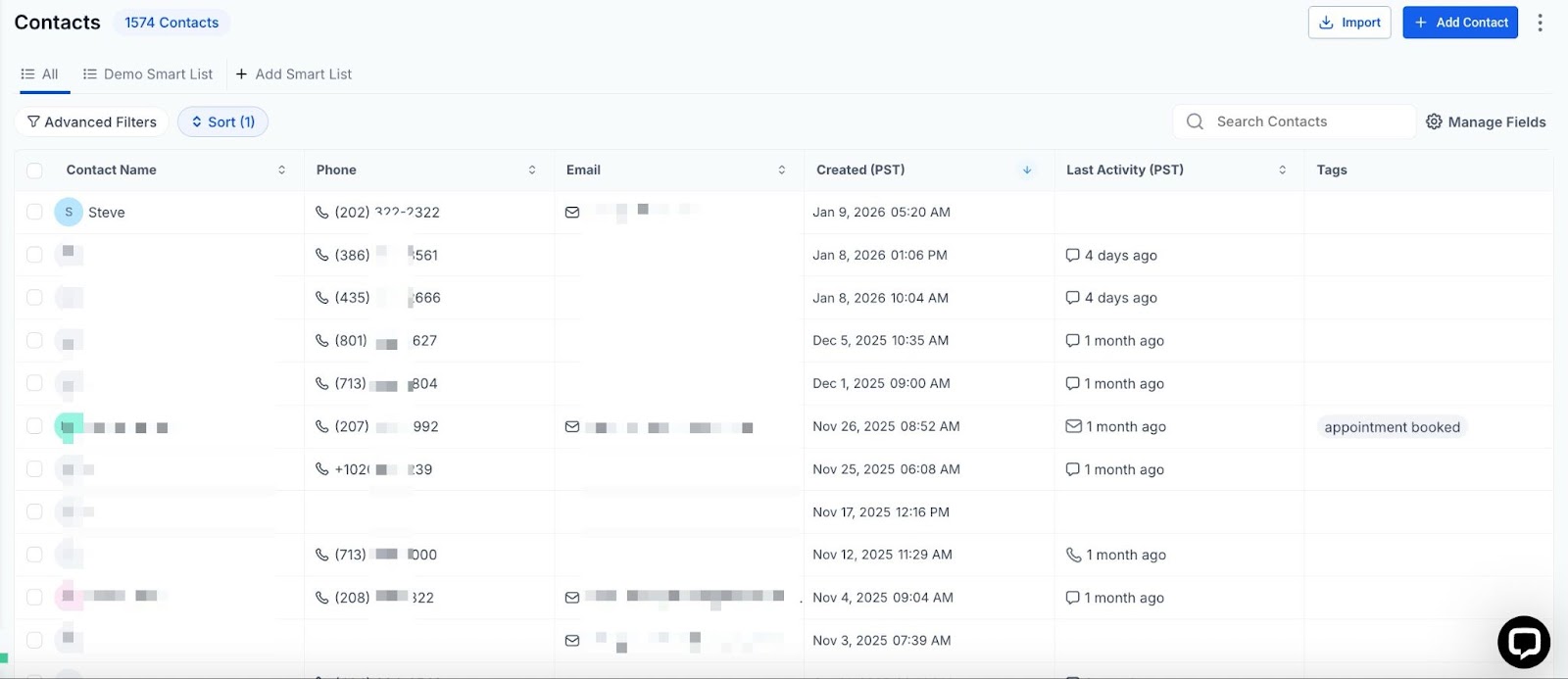This screenshot has height=679, width=1568.
Task: Toggle the select-all contacts checkbox
Action: coord(34,170)
